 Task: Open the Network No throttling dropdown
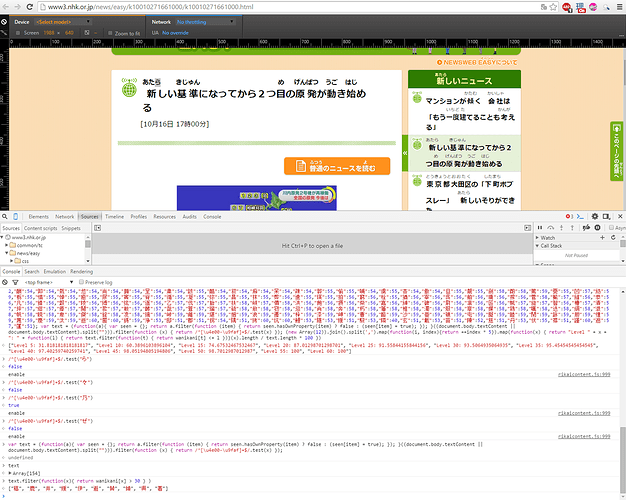206,22
